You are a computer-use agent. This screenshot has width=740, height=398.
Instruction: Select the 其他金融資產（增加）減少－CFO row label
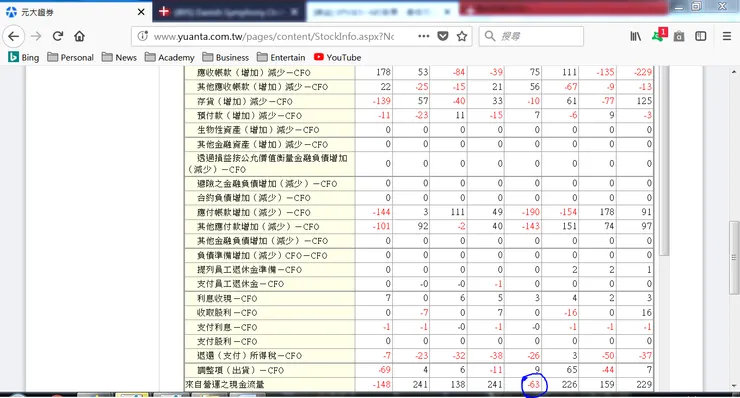262,144
